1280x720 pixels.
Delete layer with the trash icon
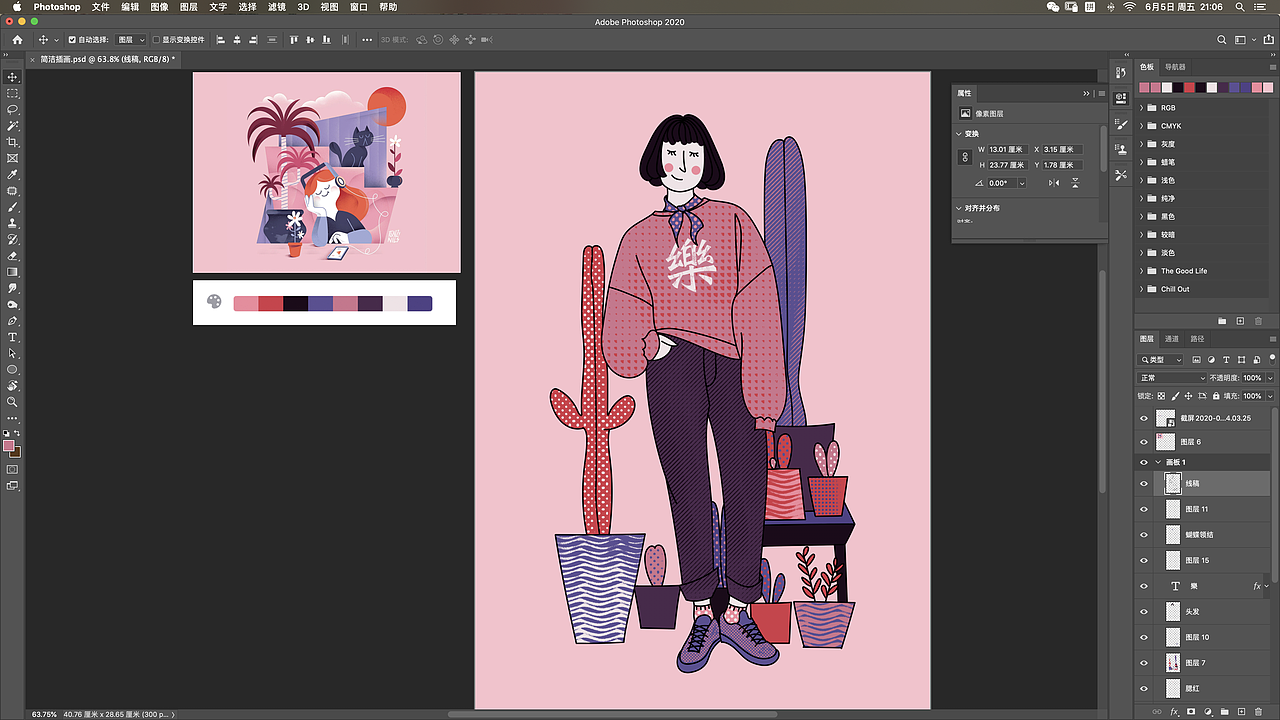click(x=1259, y=712)
